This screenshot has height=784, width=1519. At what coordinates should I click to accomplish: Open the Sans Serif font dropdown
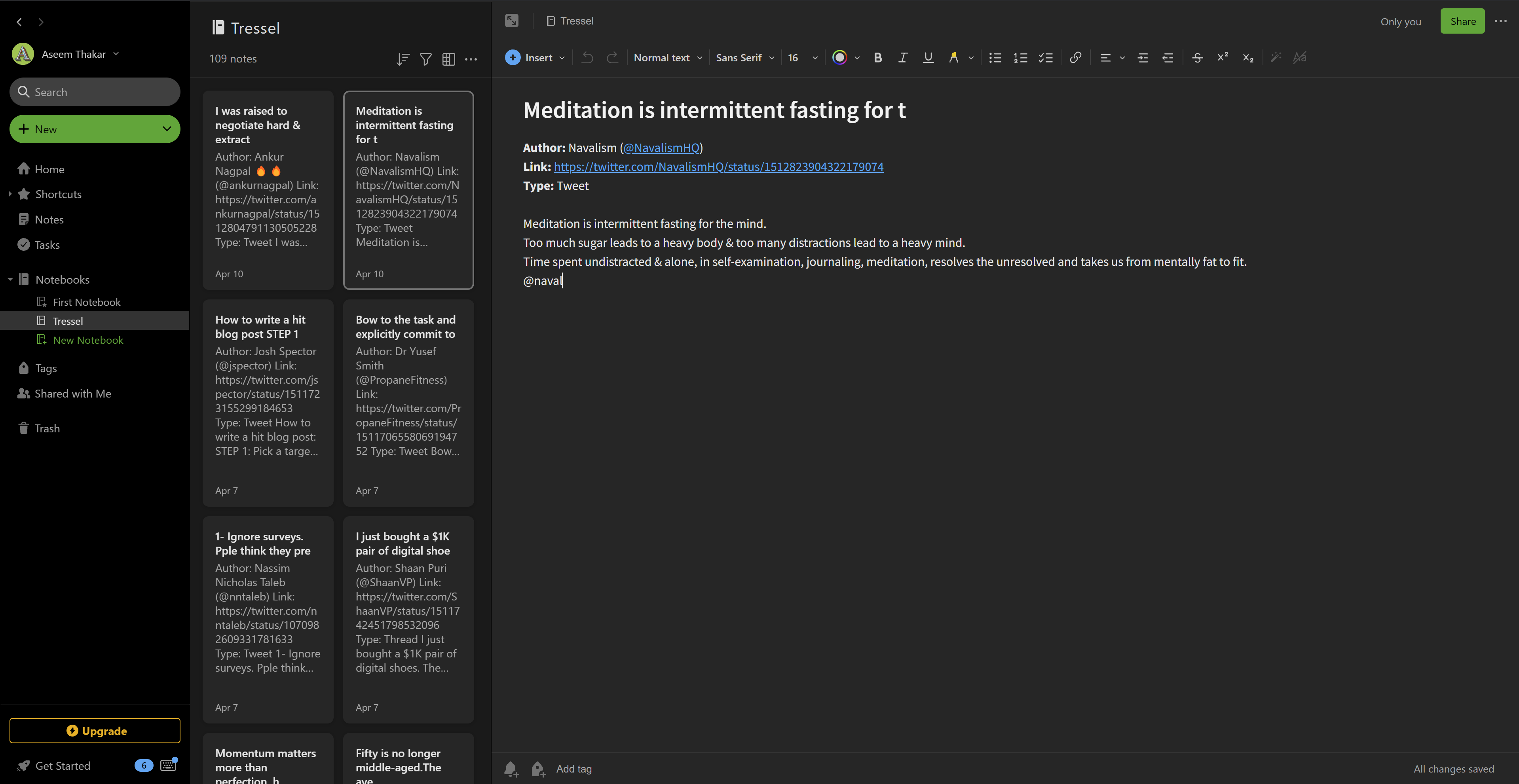(744, 57)
